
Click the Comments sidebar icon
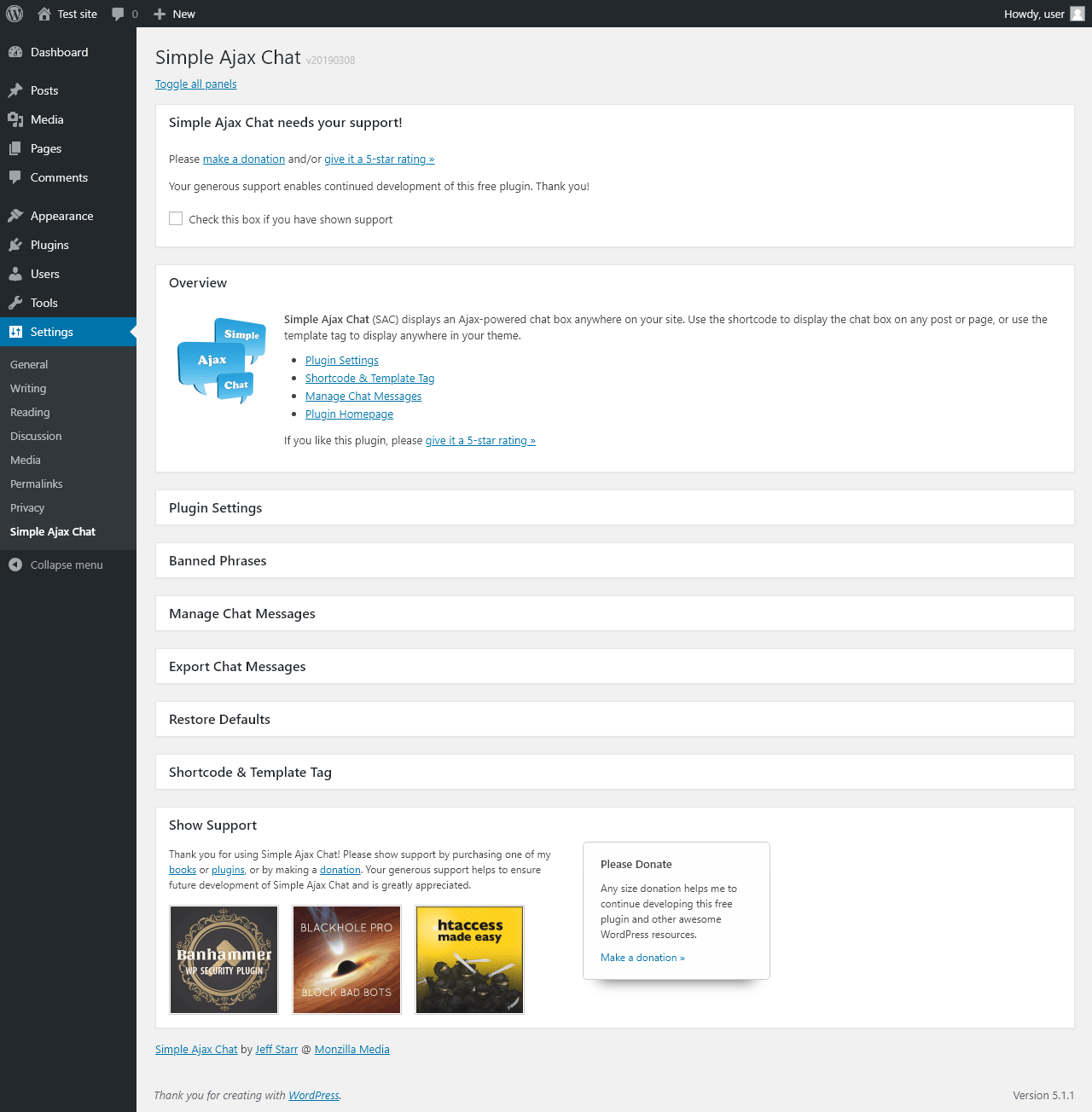(15, 177)
